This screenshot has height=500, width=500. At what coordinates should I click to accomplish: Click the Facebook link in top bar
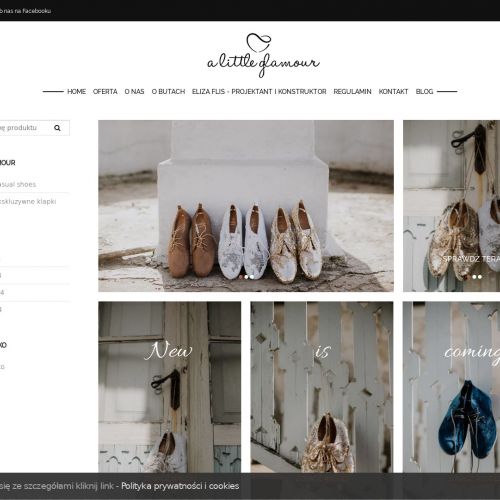tap(25, 11)
